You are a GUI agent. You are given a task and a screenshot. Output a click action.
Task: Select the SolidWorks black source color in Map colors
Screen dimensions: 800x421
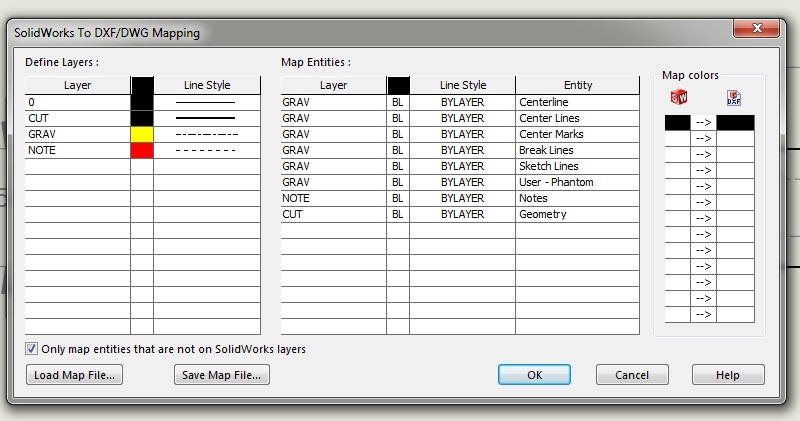pyautogui.click(x=678, y=122)
